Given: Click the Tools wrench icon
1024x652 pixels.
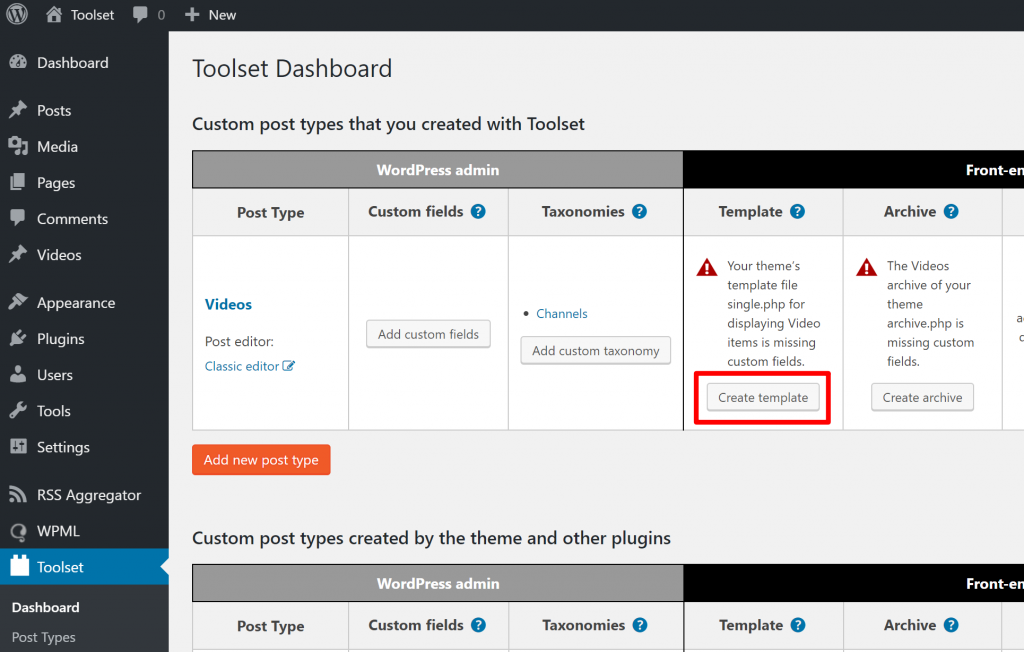Looking at the screenshot, I should [18, 410].
